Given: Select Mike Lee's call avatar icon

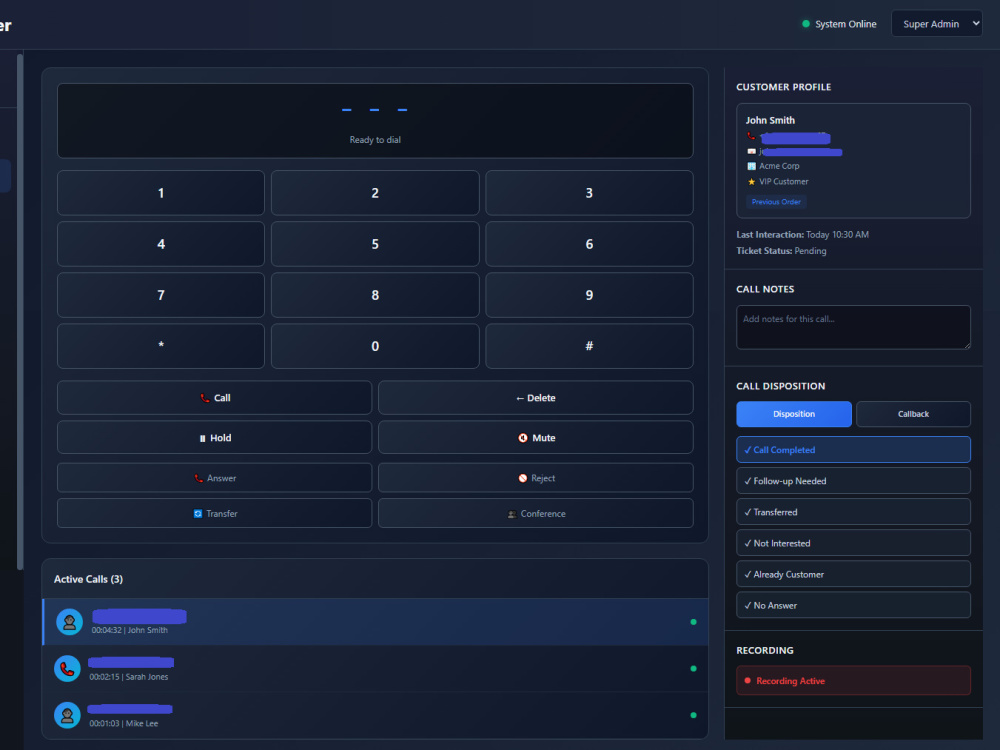Looking at the screenshot, I should tap(67, 716).
